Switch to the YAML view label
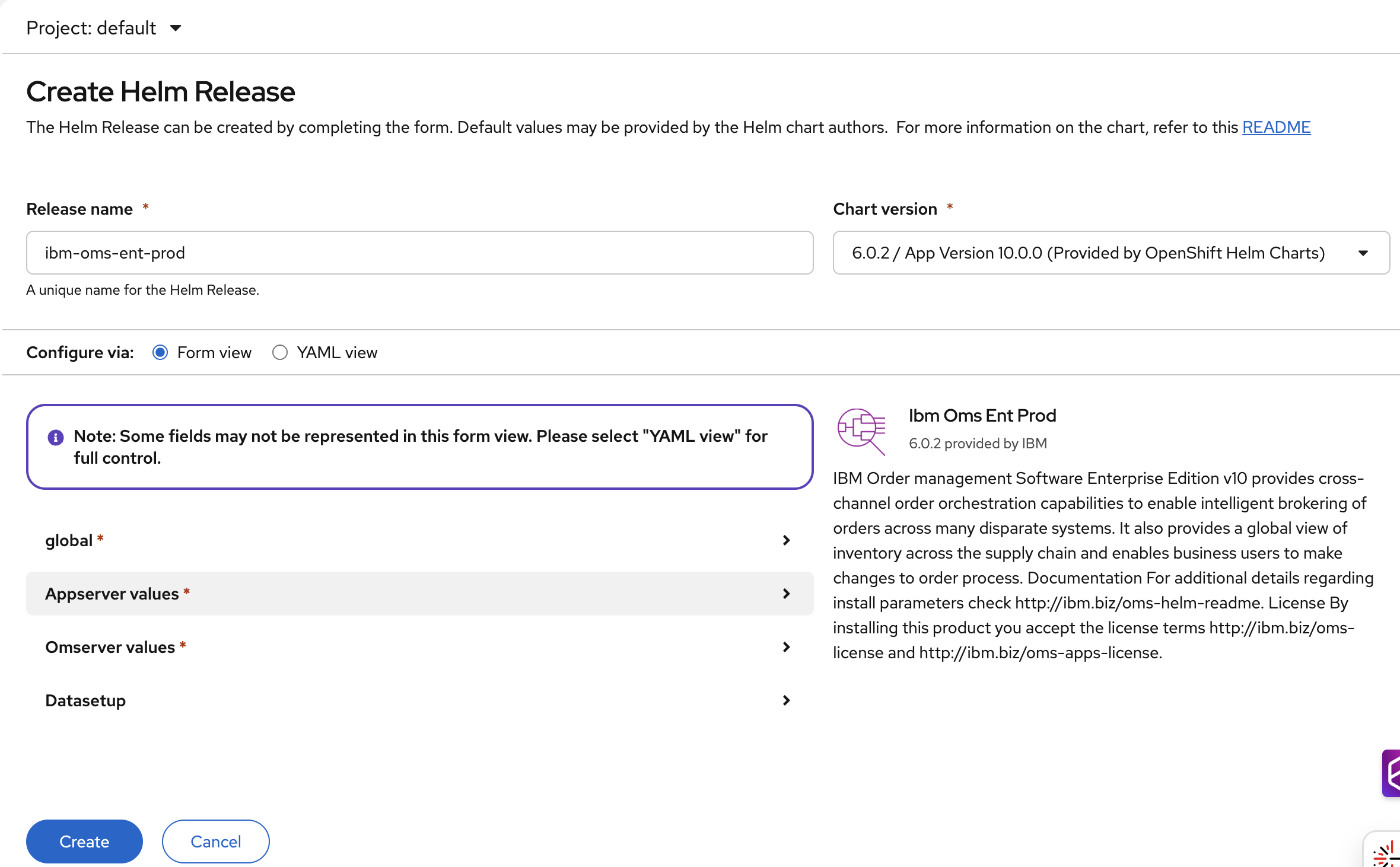1400x867 pixels. (x=337, y=353)
